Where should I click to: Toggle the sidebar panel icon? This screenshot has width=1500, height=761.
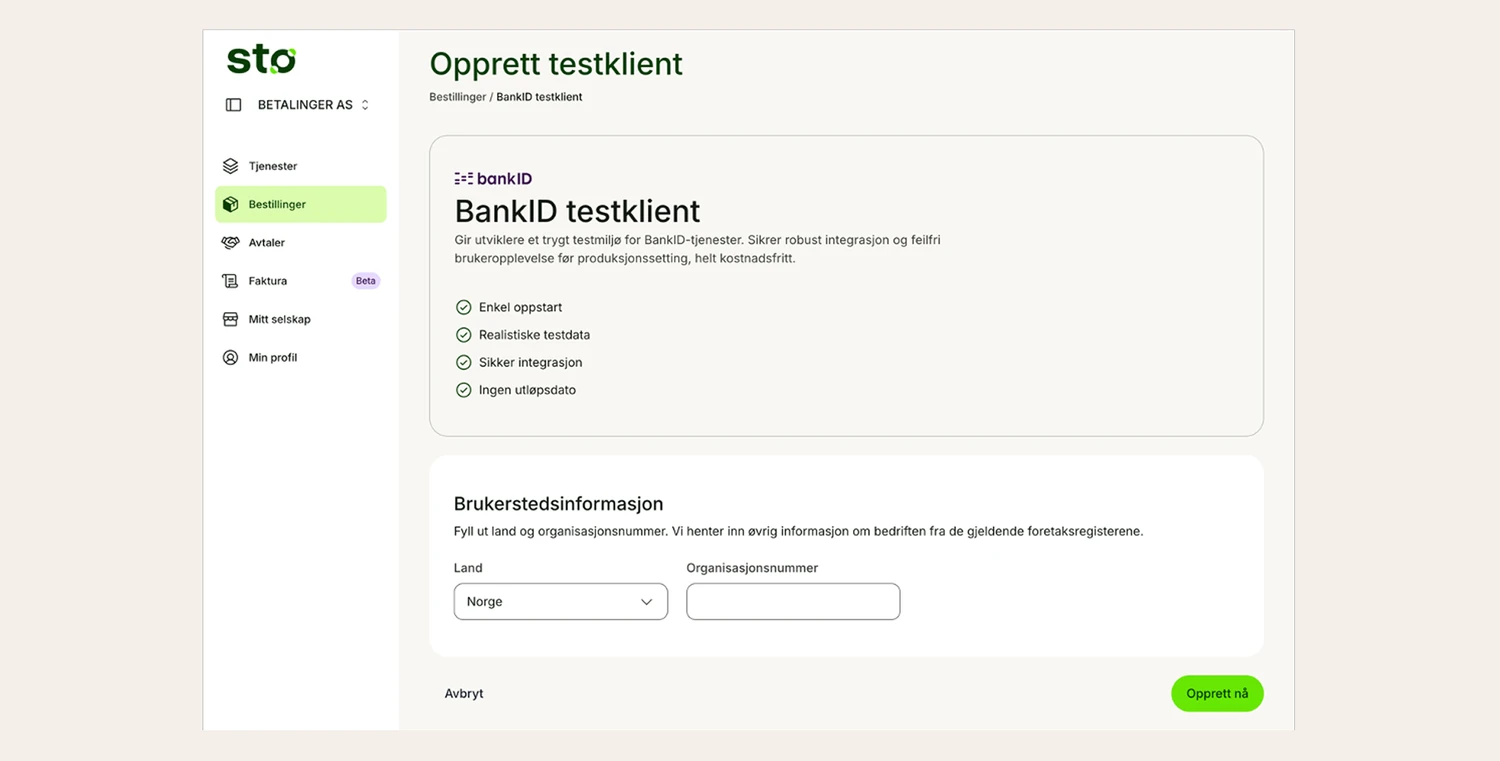tap(233, 105)
